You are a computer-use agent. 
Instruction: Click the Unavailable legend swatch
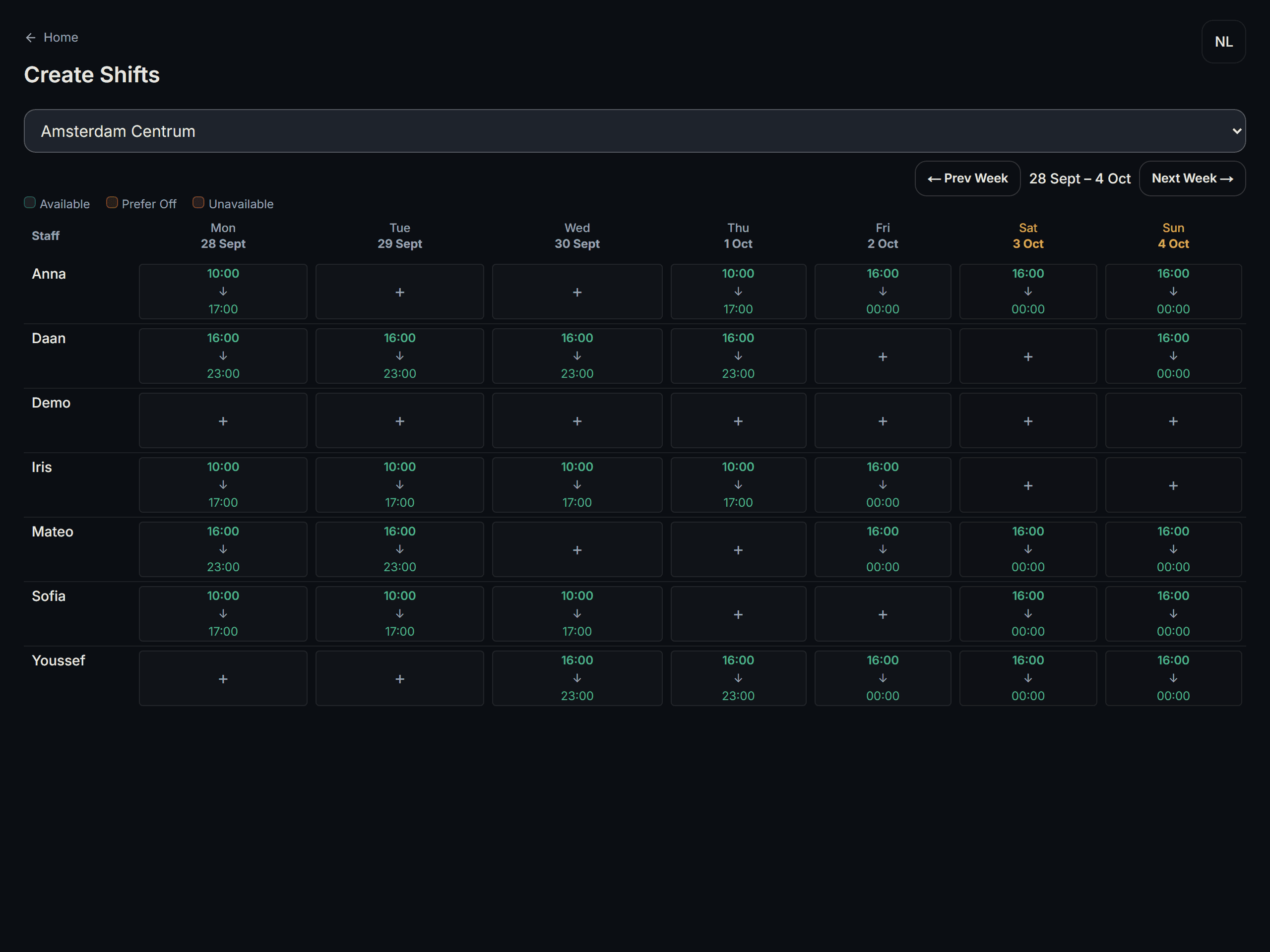point(198,203)
